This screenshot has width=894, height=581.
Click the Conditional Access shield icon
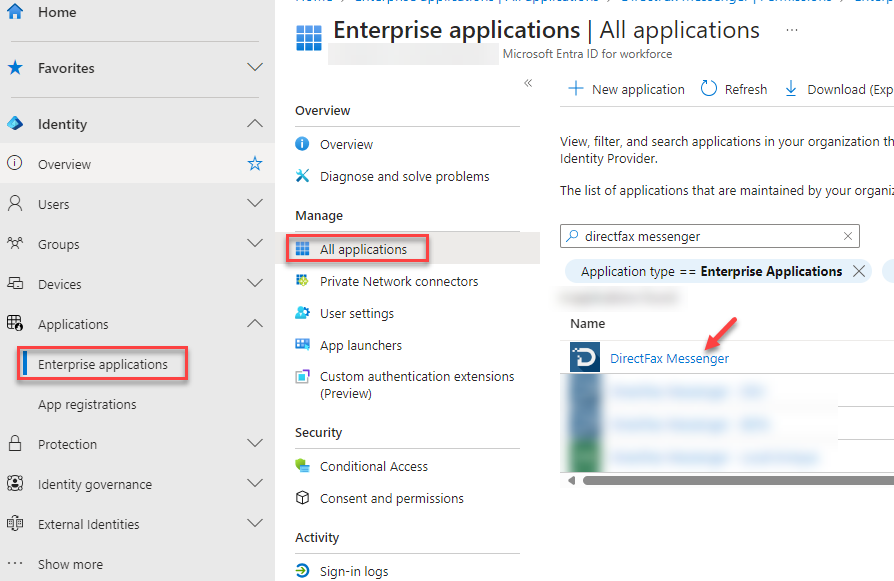pyautogui.click(x=303, y=466)
